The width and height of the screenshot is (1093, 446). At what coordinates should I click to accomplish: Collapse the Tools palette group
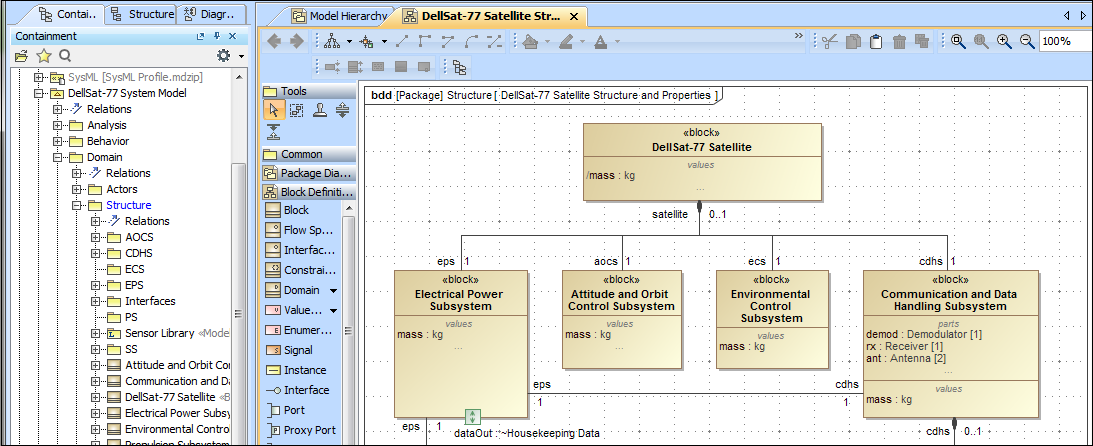pos(309,91)
